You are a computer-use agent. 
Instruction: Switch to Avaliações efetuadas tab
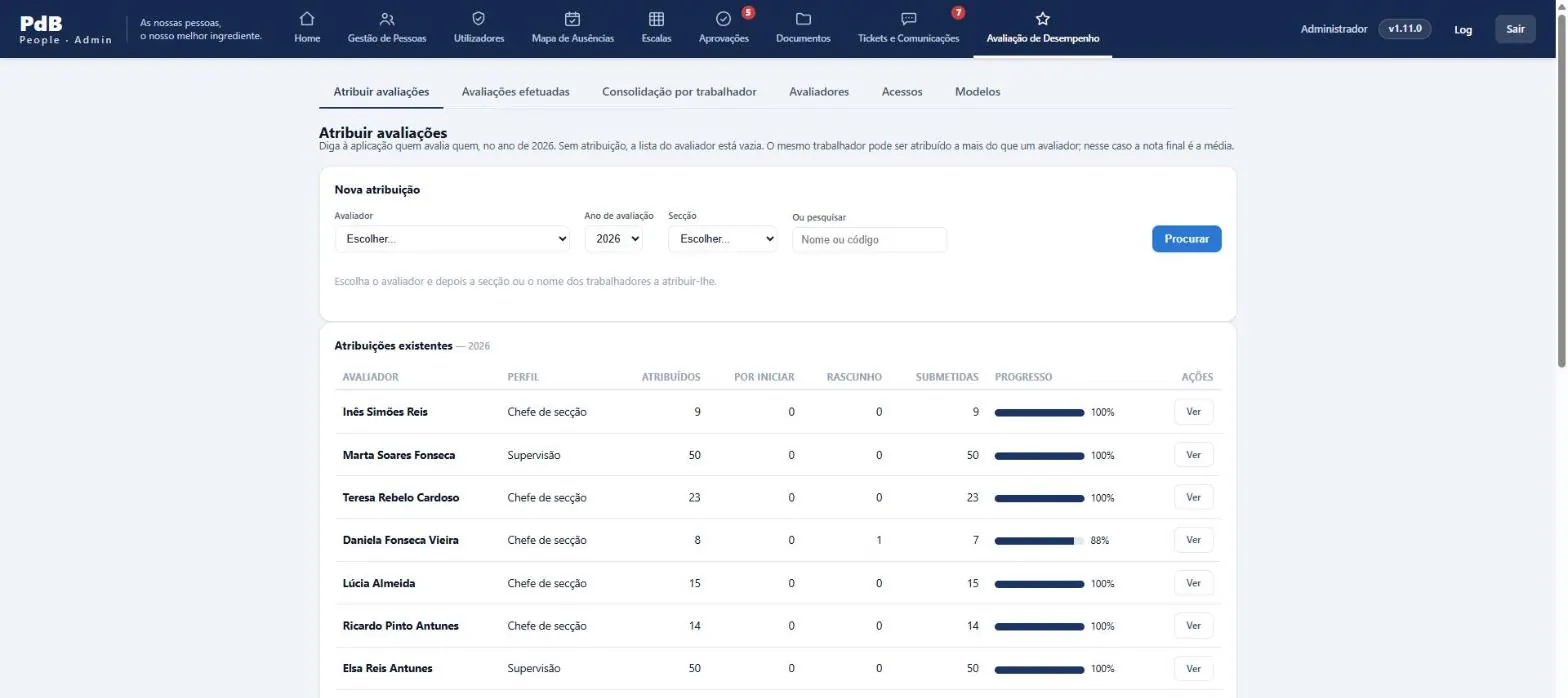click(516, 91)
